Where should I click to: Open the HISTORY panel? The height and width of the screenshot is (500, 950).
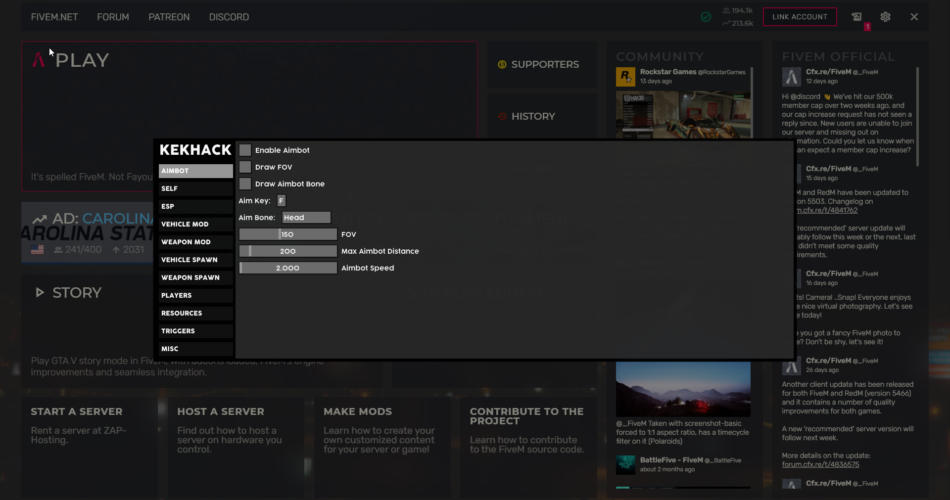pyautogui.click(x=542, y=116)
